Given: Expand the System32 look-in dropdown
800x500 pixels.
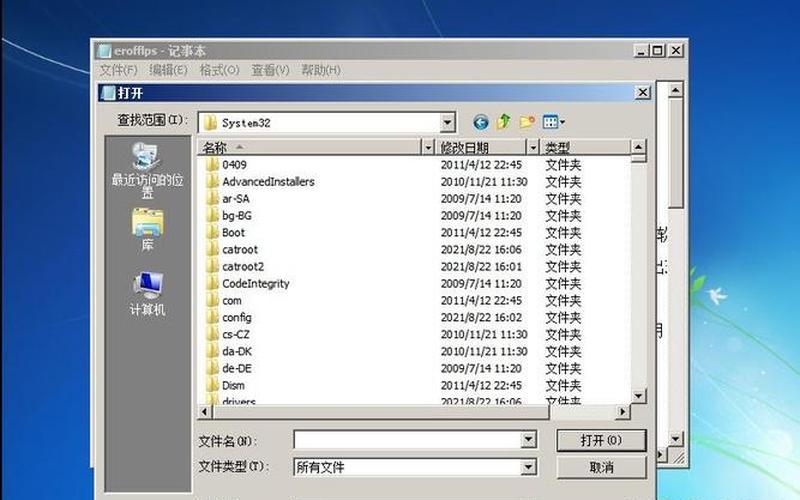Looking at the screenshot, I should [447, 122].
